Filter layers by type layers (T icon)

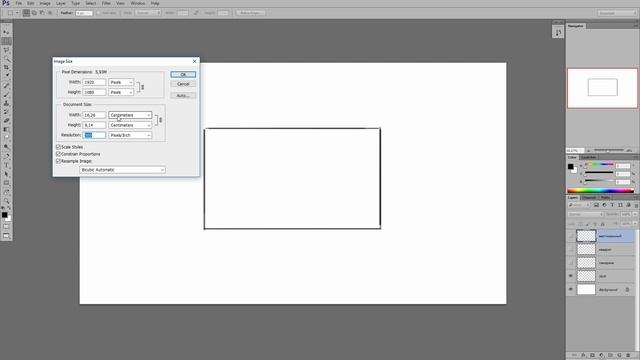[612, 205]
